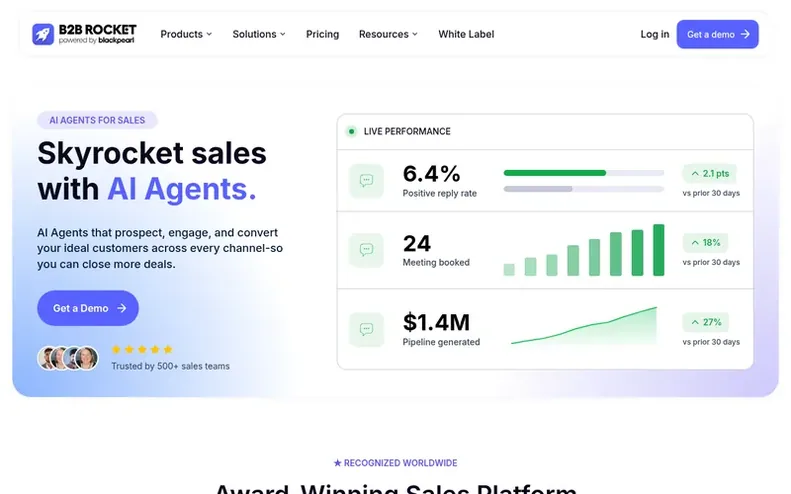
Task: Expand the Solutions dropdown menu
Action: pyautogui.click(x=259, y=34)
